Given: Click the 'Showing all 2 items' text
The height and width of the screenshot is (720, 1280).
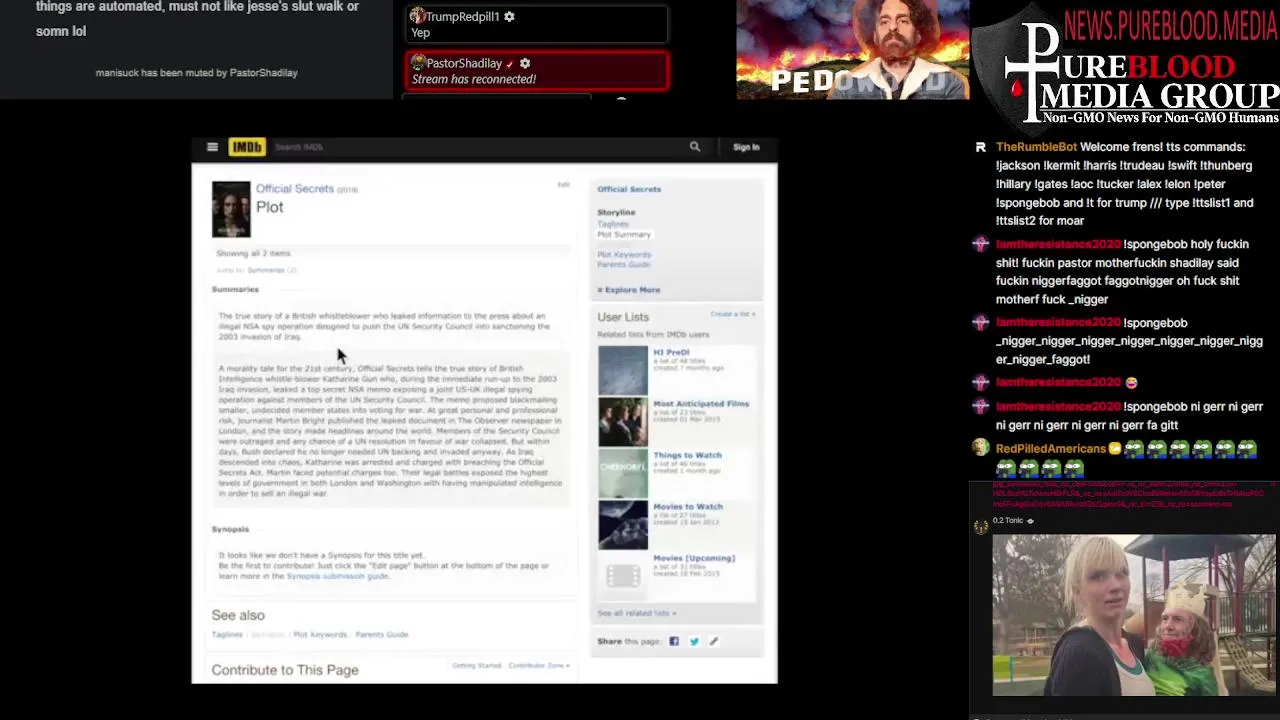Looking at the screenshot, I should tap(253, 253).
